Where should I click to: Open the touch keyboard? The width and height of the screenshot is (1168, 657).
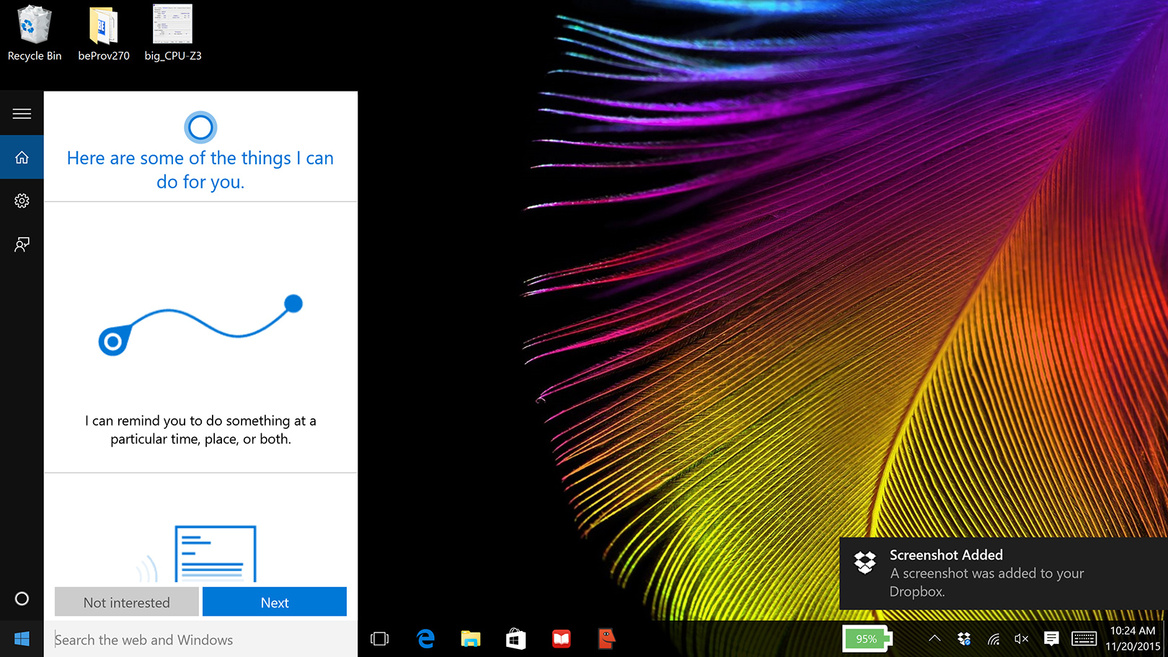(1084, 639)
